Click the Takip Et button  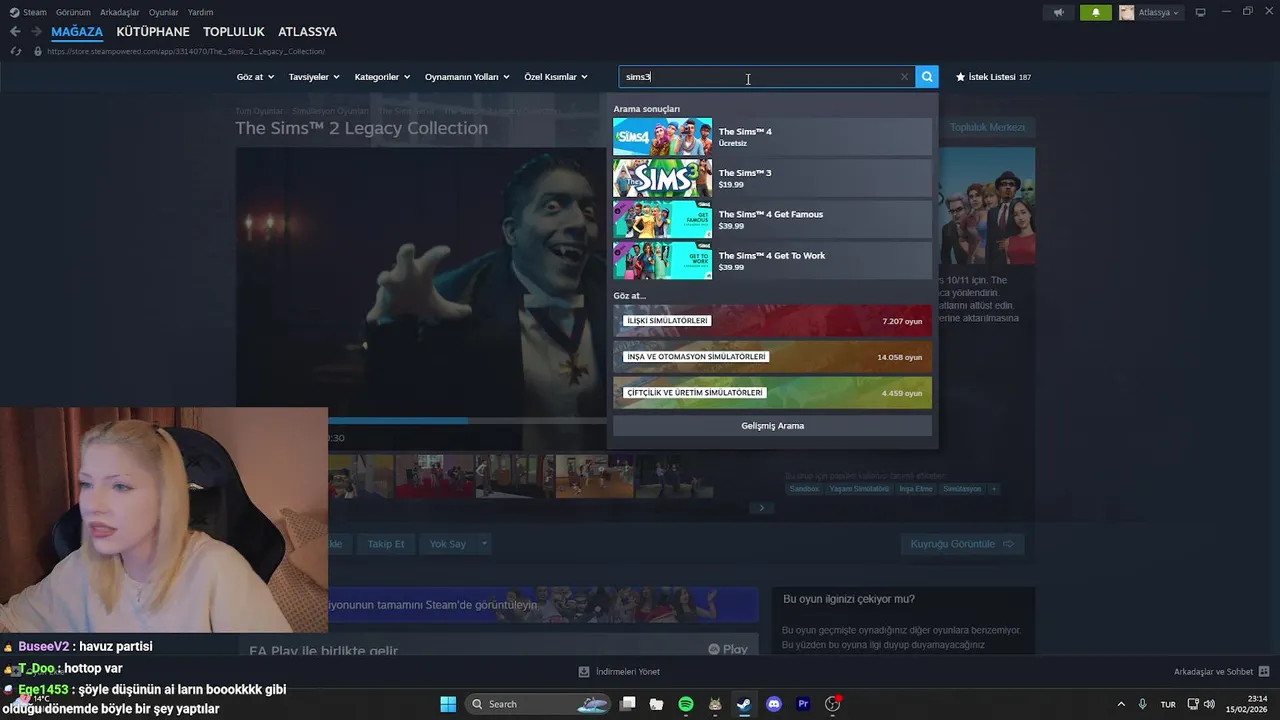tap(385, 544)
